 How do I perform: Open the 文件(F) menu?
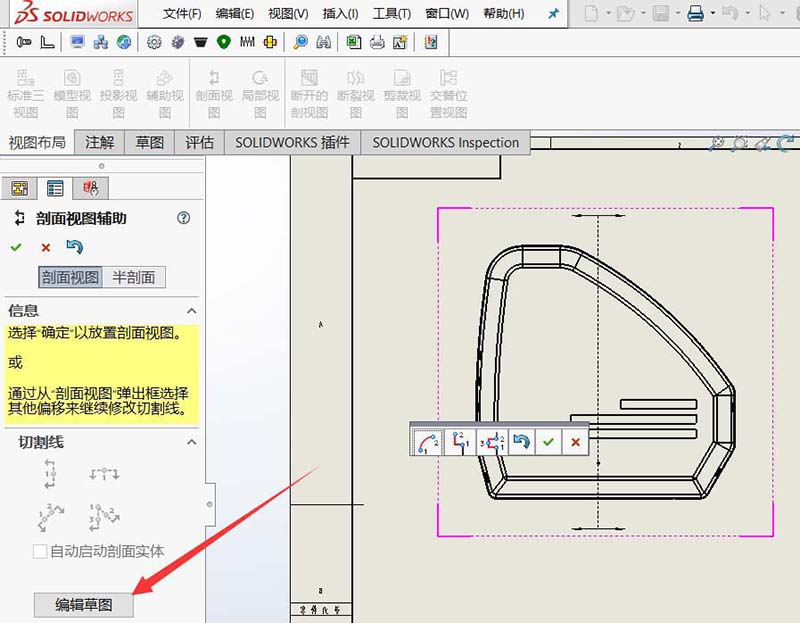click(182, 14)
